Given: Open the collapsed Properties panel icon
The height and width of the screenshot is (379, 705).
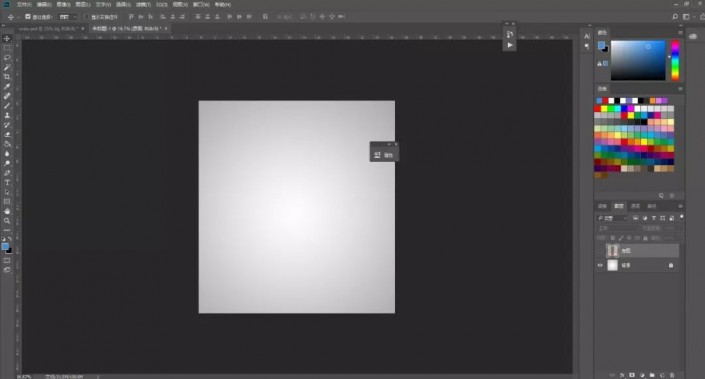Looking at the screenshot, I should 377,155.
